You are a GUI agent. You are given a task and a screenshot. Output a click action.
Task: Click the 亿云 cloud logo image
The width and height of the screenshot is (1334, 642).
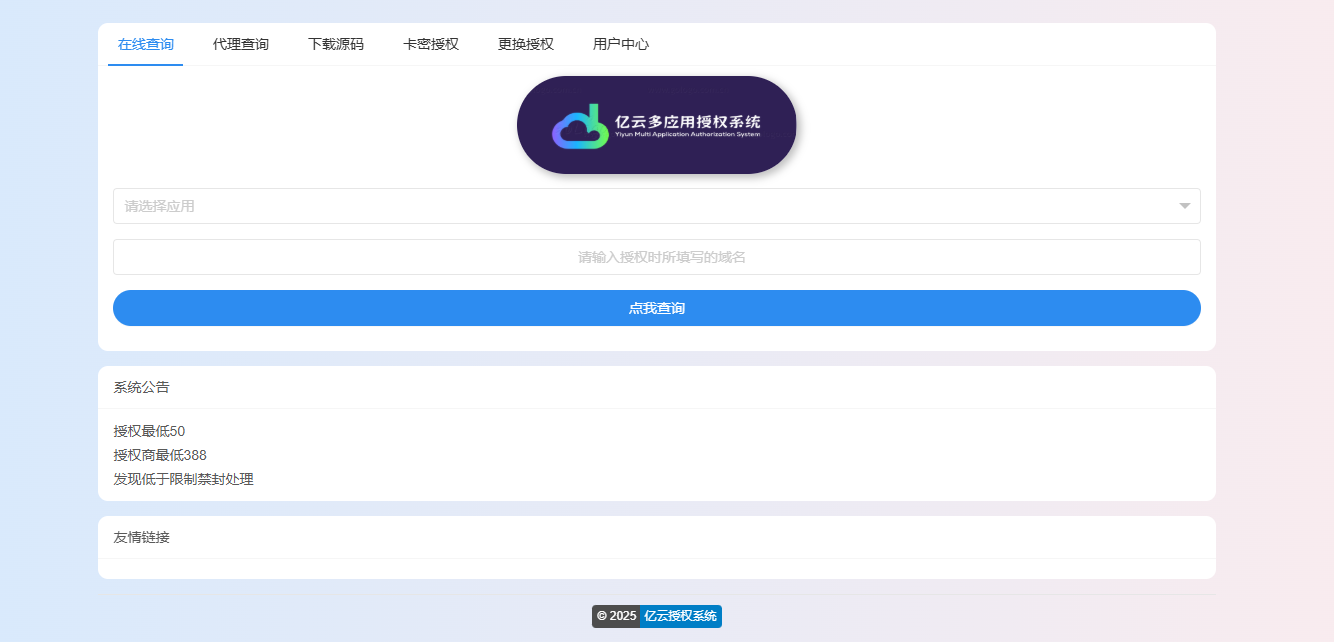click(x=656, y=124)
